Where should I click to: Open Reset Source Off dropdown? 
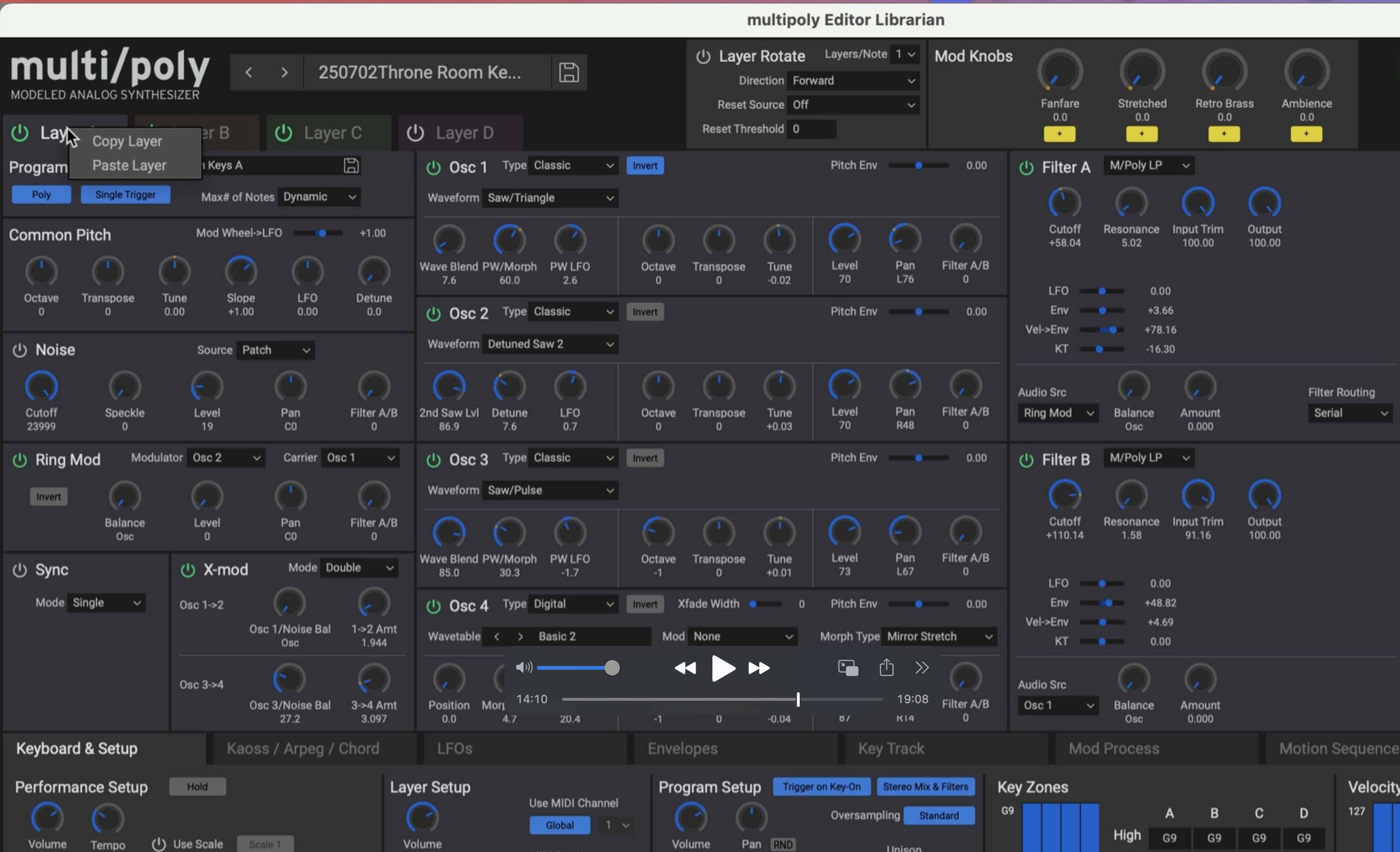(x=853, y=105)
